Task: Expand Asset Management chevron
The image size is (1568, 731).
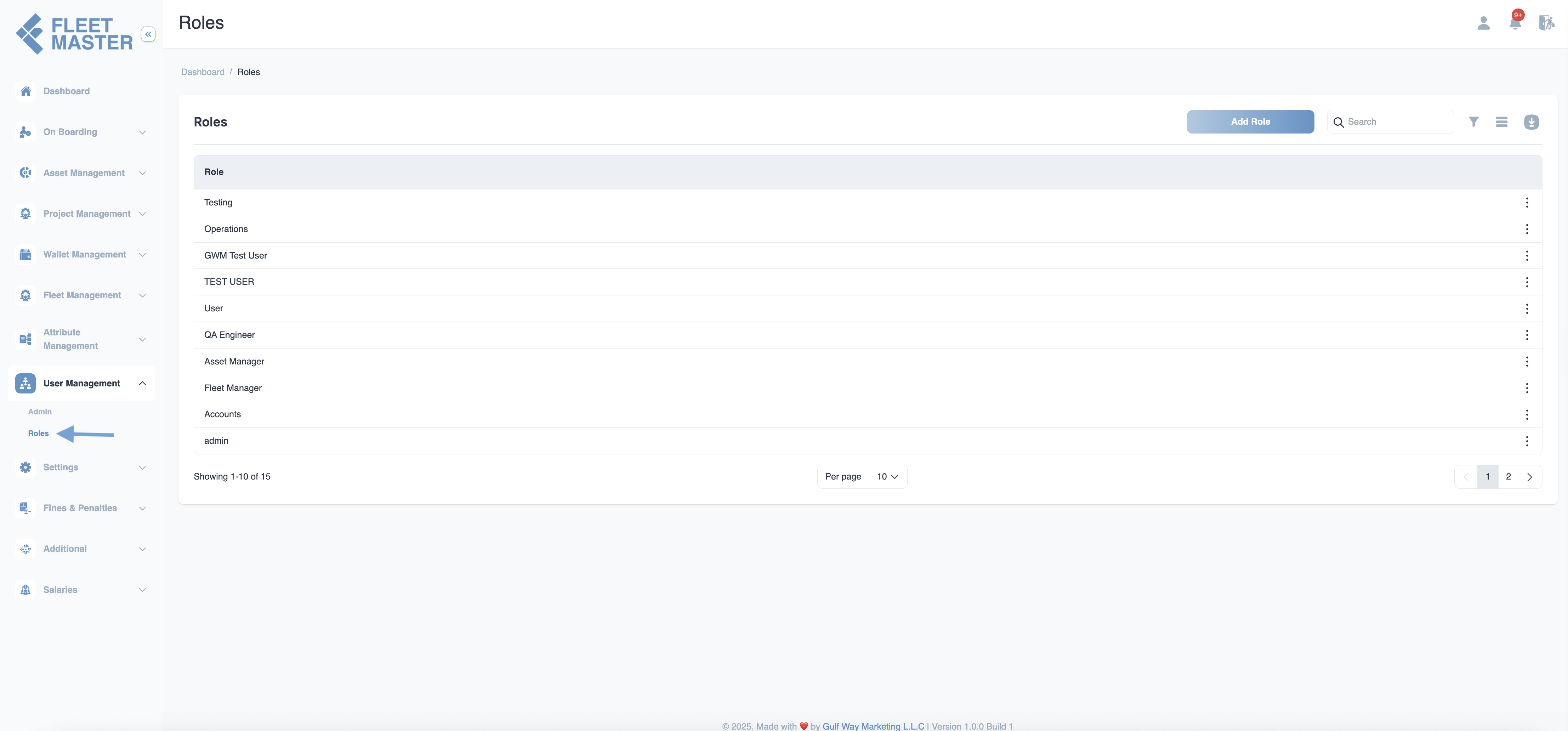Action: [142, 173]
